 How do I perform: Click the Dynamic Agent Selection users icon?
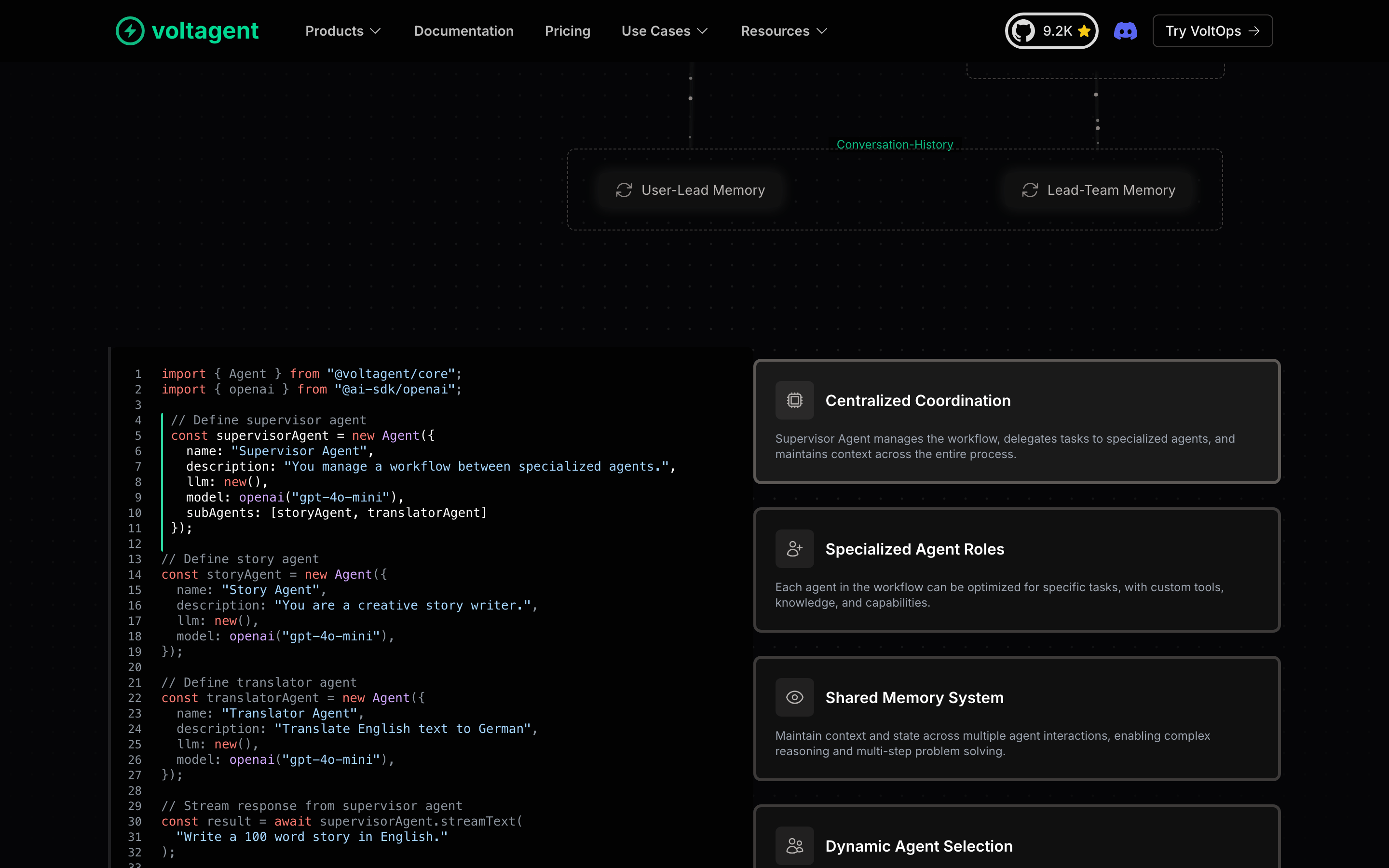(x=794, y=846)
